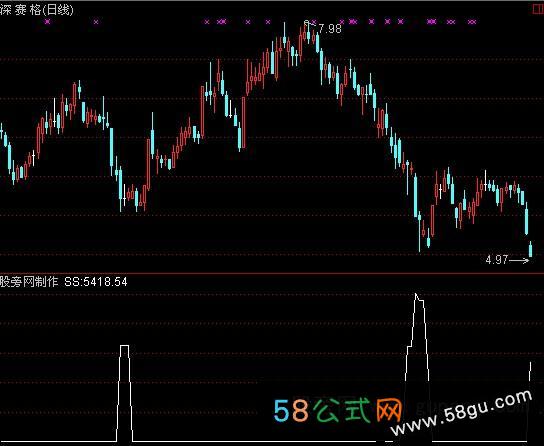This screenshot has height=446, width=544.
Task: Select the final cyan candlestick at 4.97 low
Action: tap(530, 249)
